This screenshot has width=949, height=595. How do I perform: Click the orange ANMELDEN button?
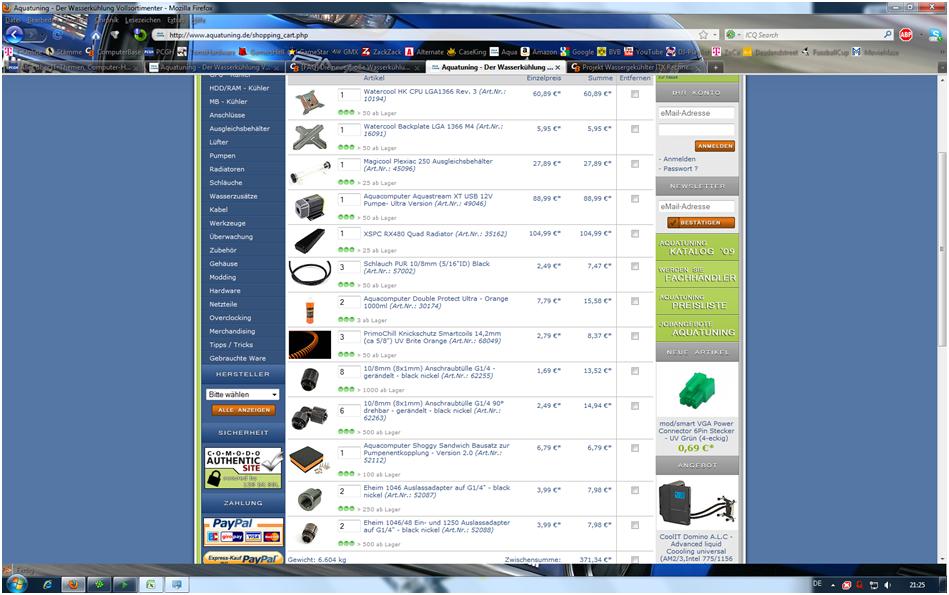coord(715,146)
